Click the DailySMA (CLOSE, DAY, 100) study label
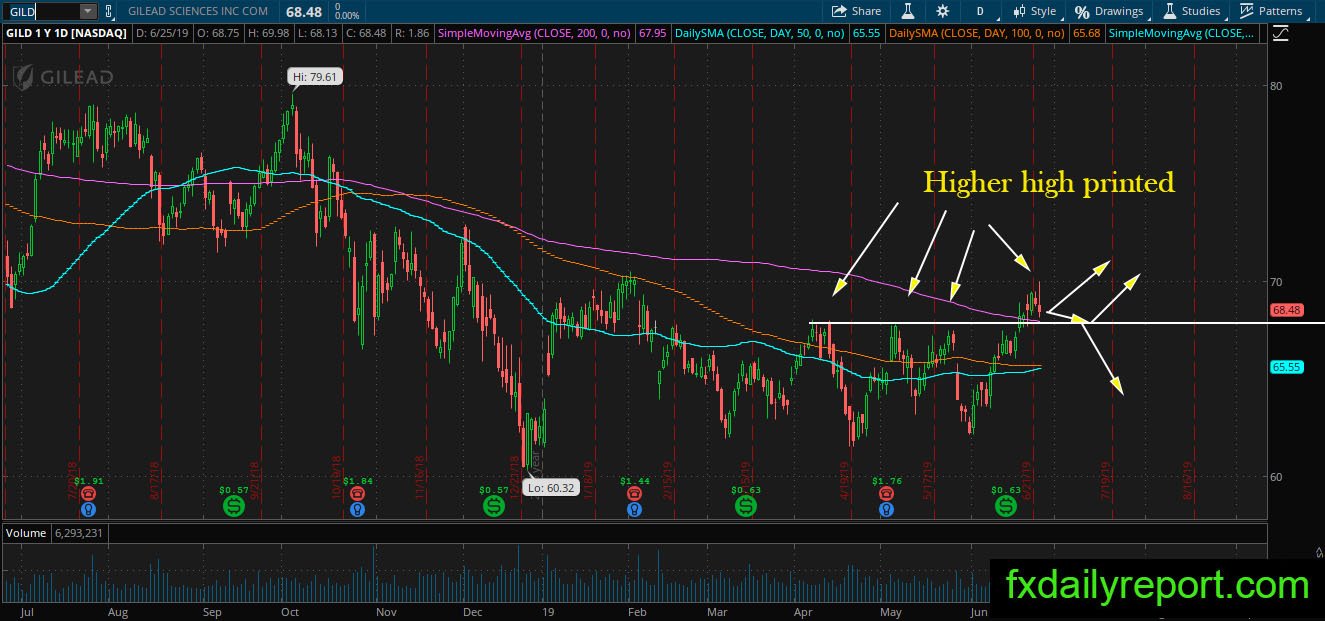The image size is (1325, 621). pyautogui.click(x=977, y=33)
